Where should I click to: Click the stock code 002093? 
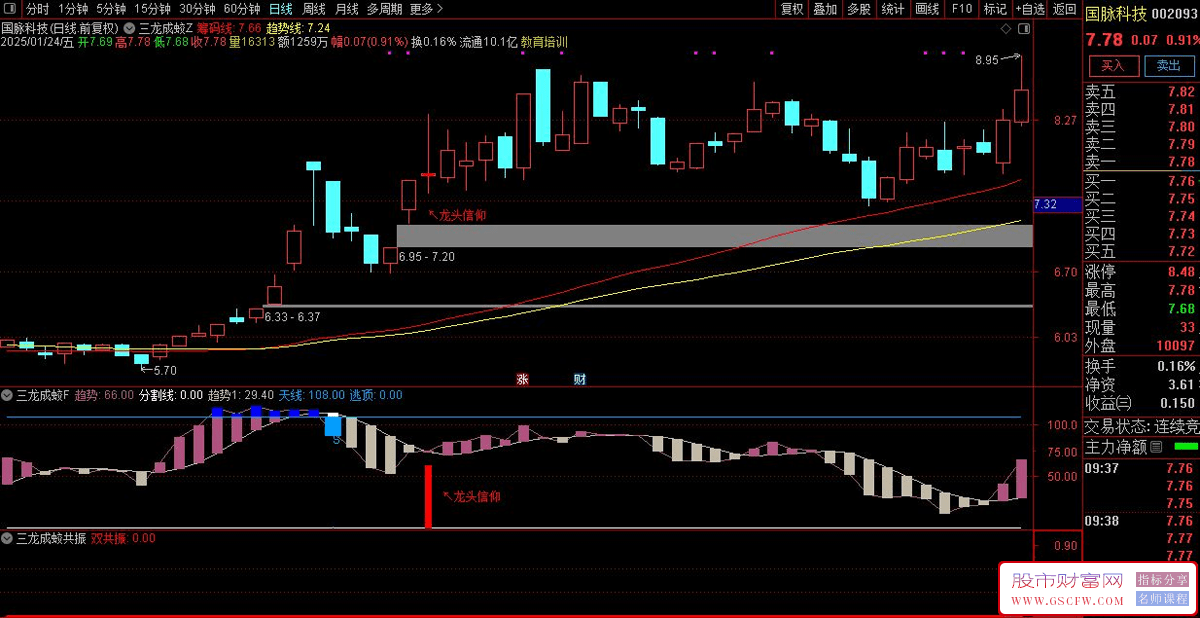1174,12
